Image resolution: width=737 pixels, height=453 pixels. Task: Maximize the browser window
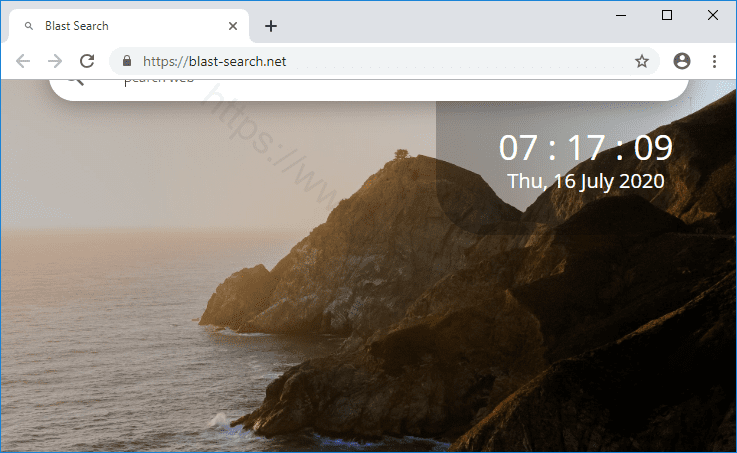pos(667,15)
